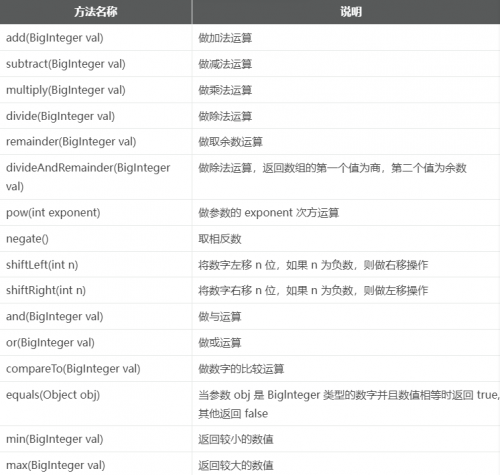
Task: Click the max(BigInteger val) method name
Action: pos(56,465)
